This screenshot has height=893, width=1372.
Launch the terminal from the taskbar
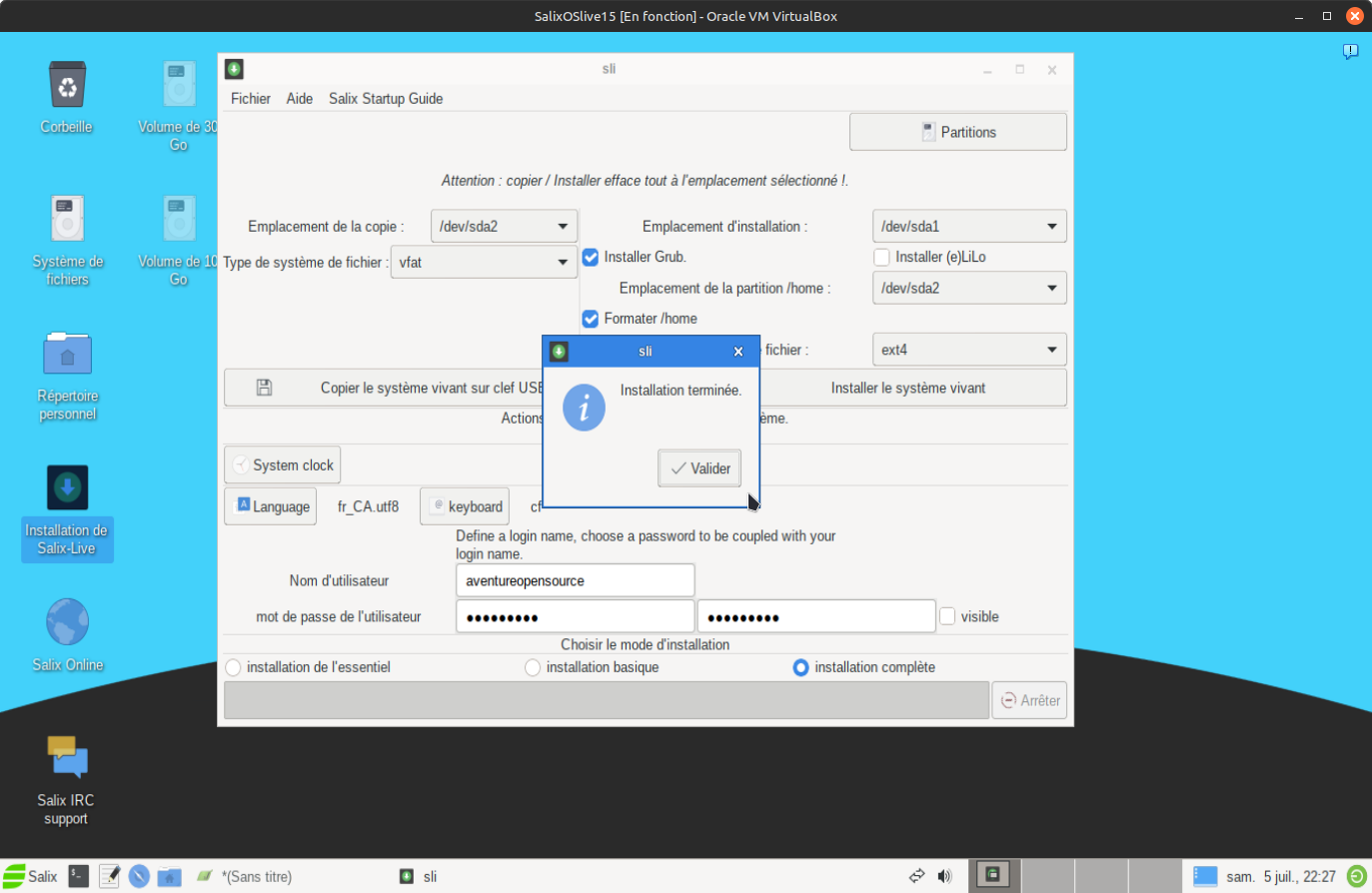[78, 876]
